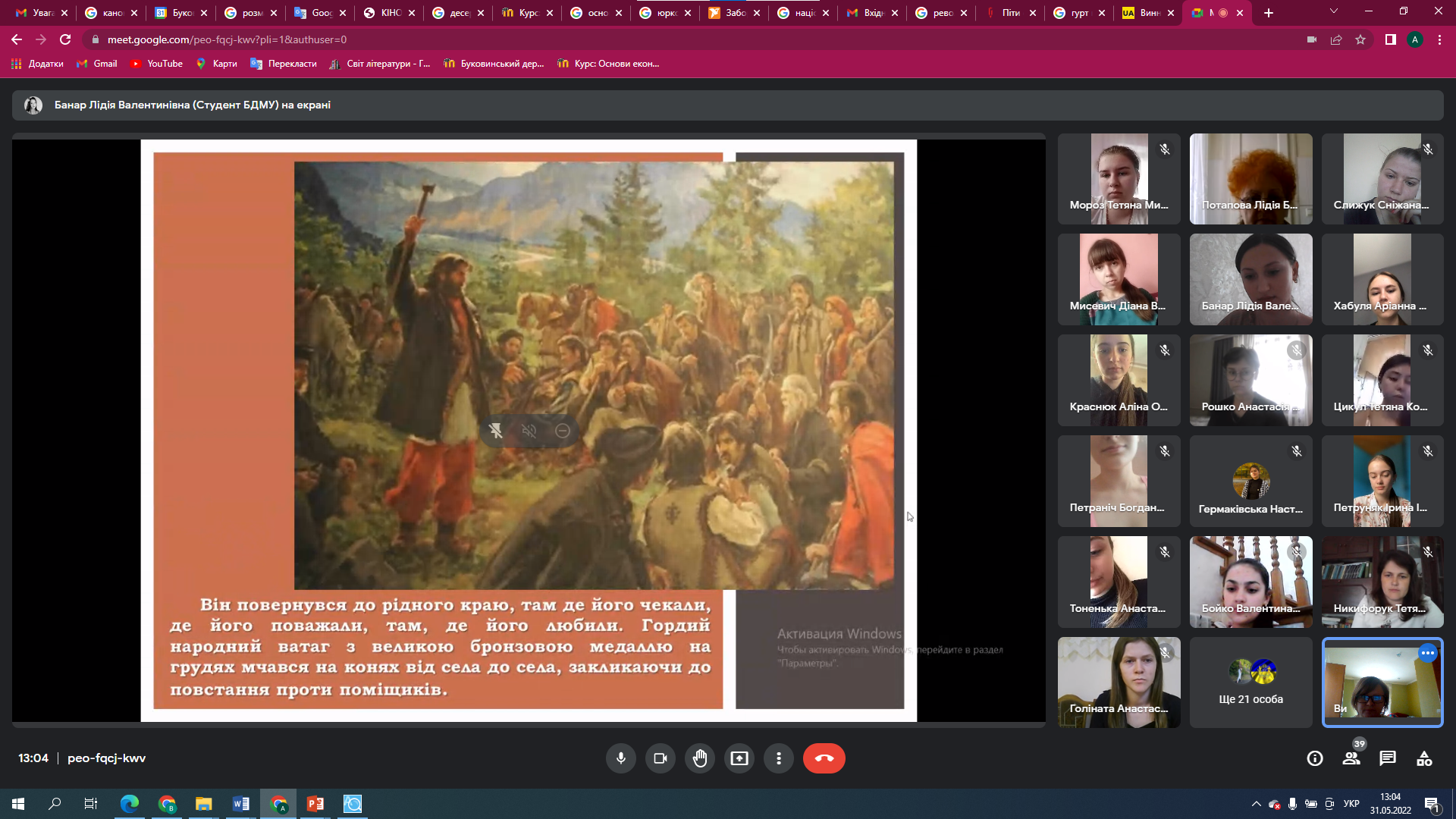This screenshot has height=819, width=1456.
Task: Open the Windows Start menu
Action: 18,803
